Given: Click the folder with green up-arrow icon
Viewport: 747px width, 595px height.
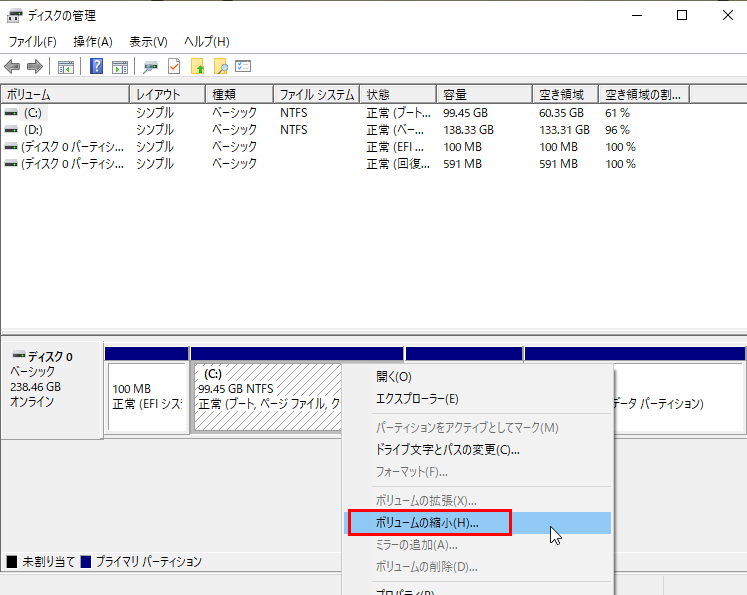Looking at the screenshot, I should tap(197, 66).
